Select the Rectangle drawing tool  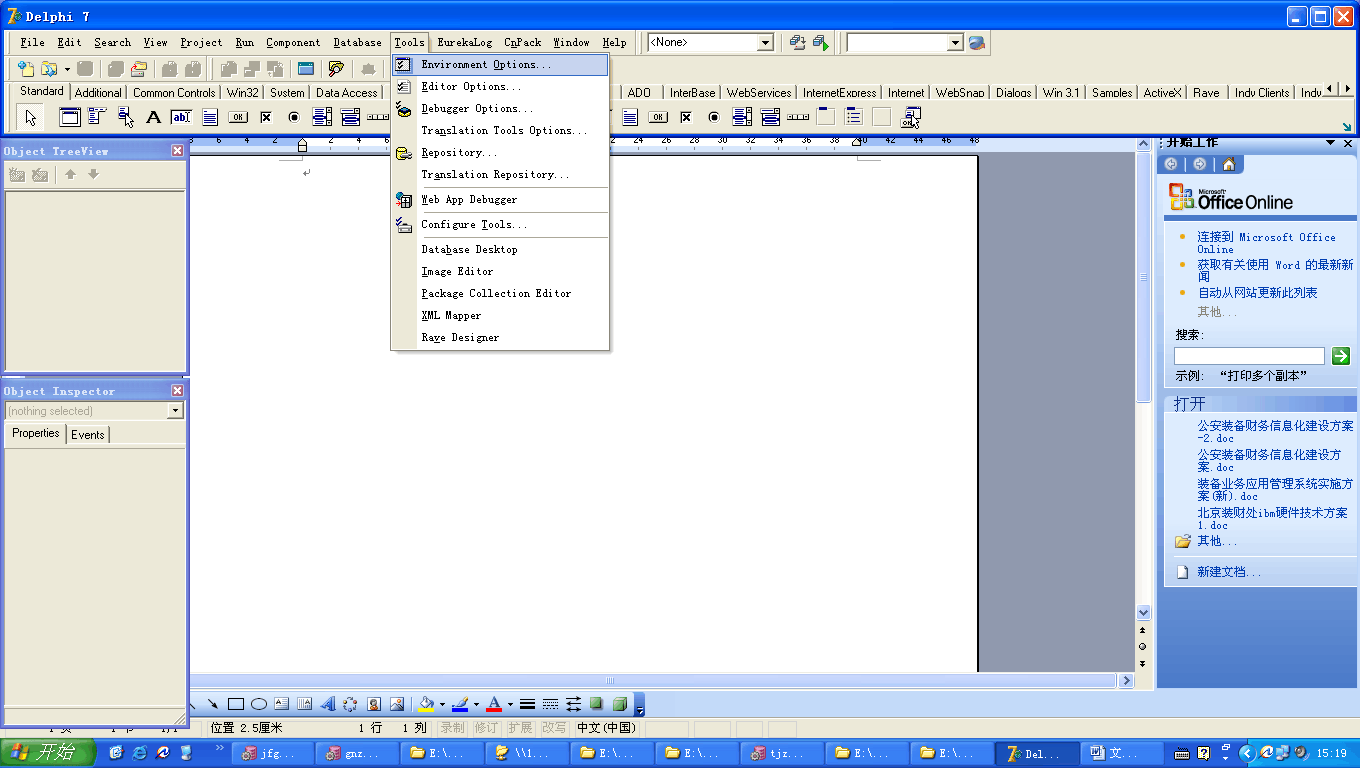click(x=236, y=704)
